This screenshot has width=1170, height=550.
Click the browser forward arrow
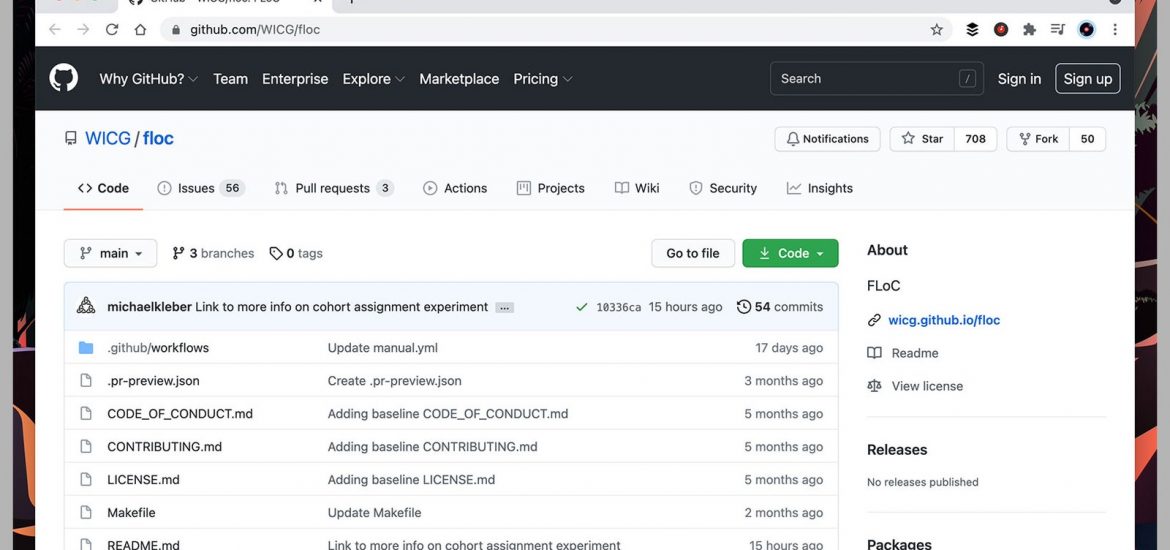click(x=83, y=29)
